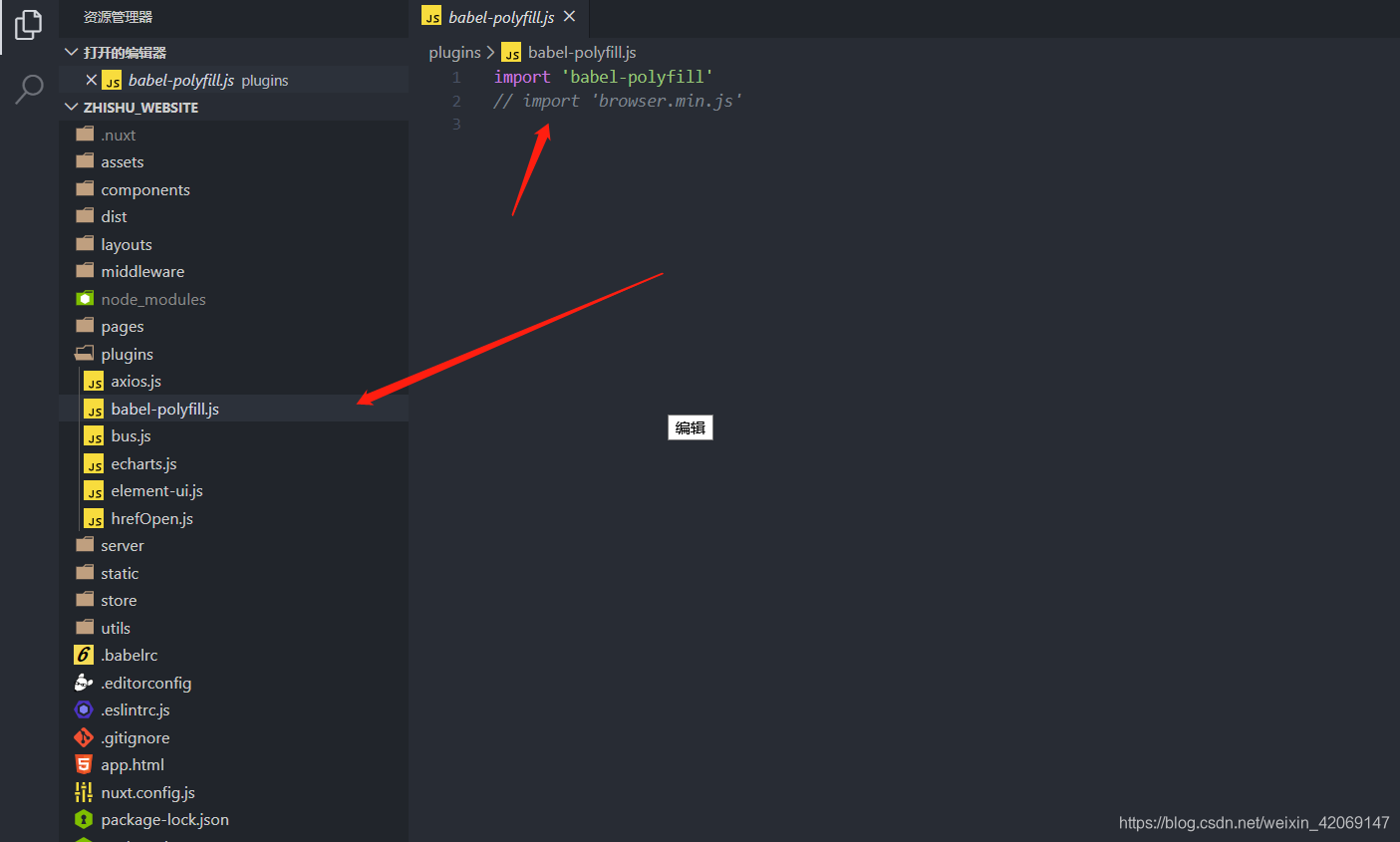The image size is (1400, 842).
Task: Open the Explorer activity bar icon
Action: pyautogui.click(x=29, y=24)
